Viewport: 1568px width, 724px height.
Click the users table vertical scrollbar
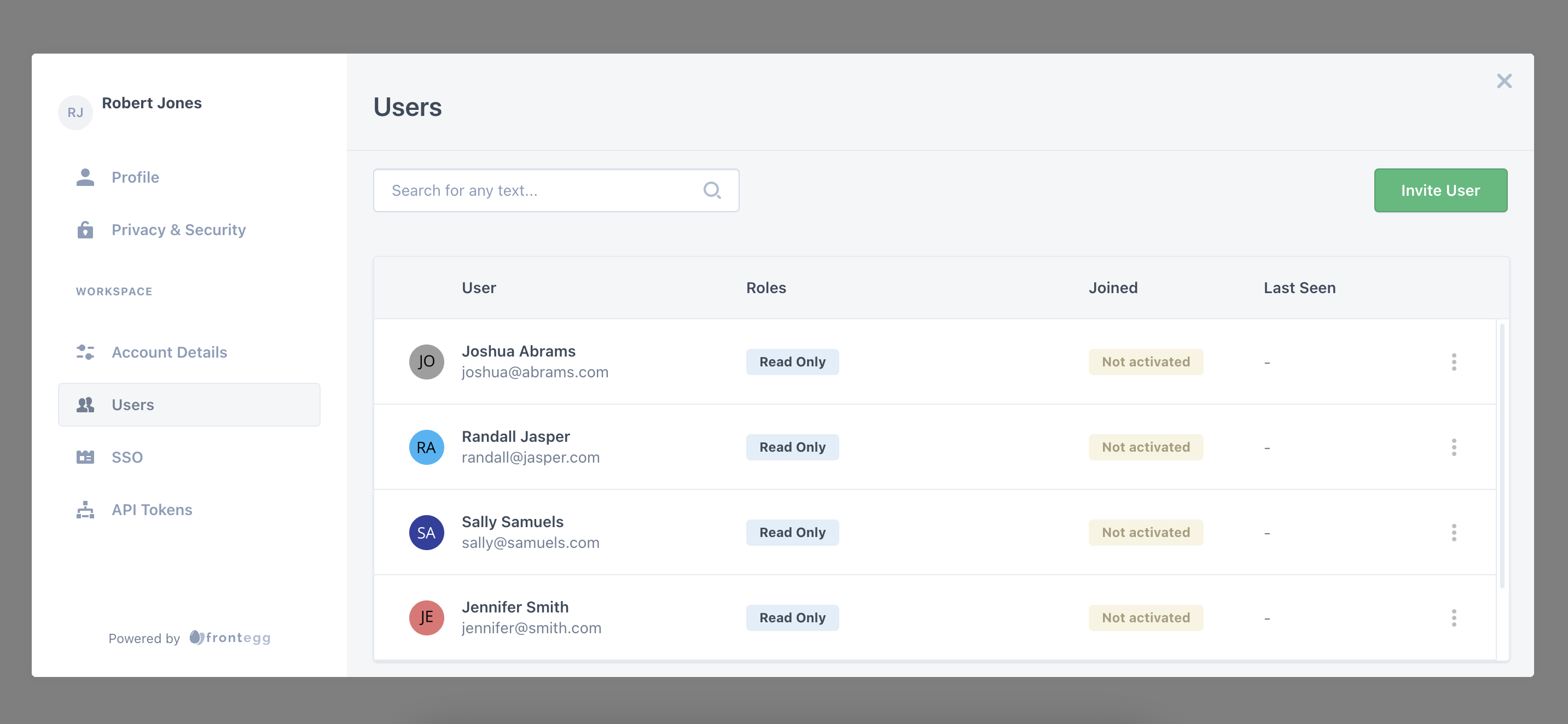[1502, 456]
